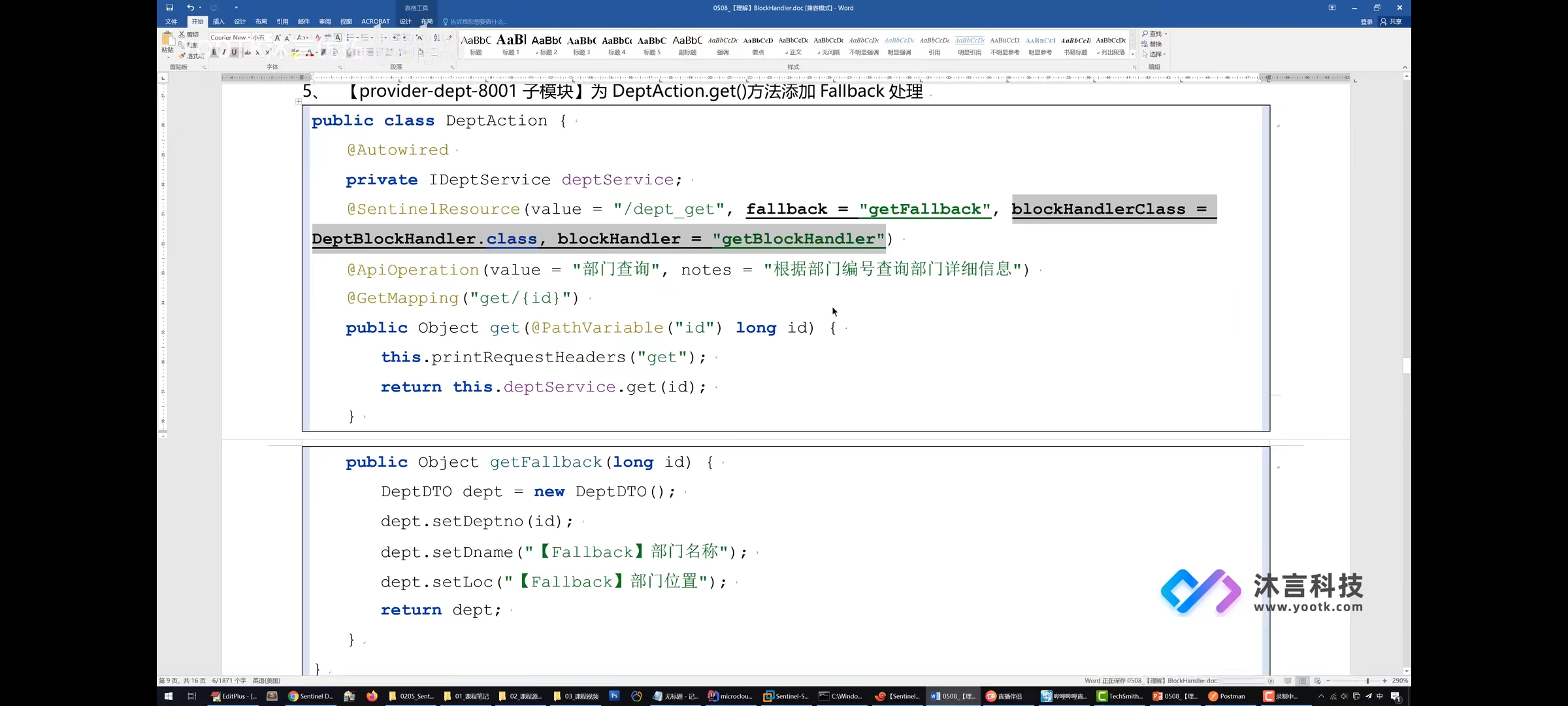This screenshot has width=1568, height=706.
Task: Open Ribbon Display Options icon
Action: tap(1332, 8)
